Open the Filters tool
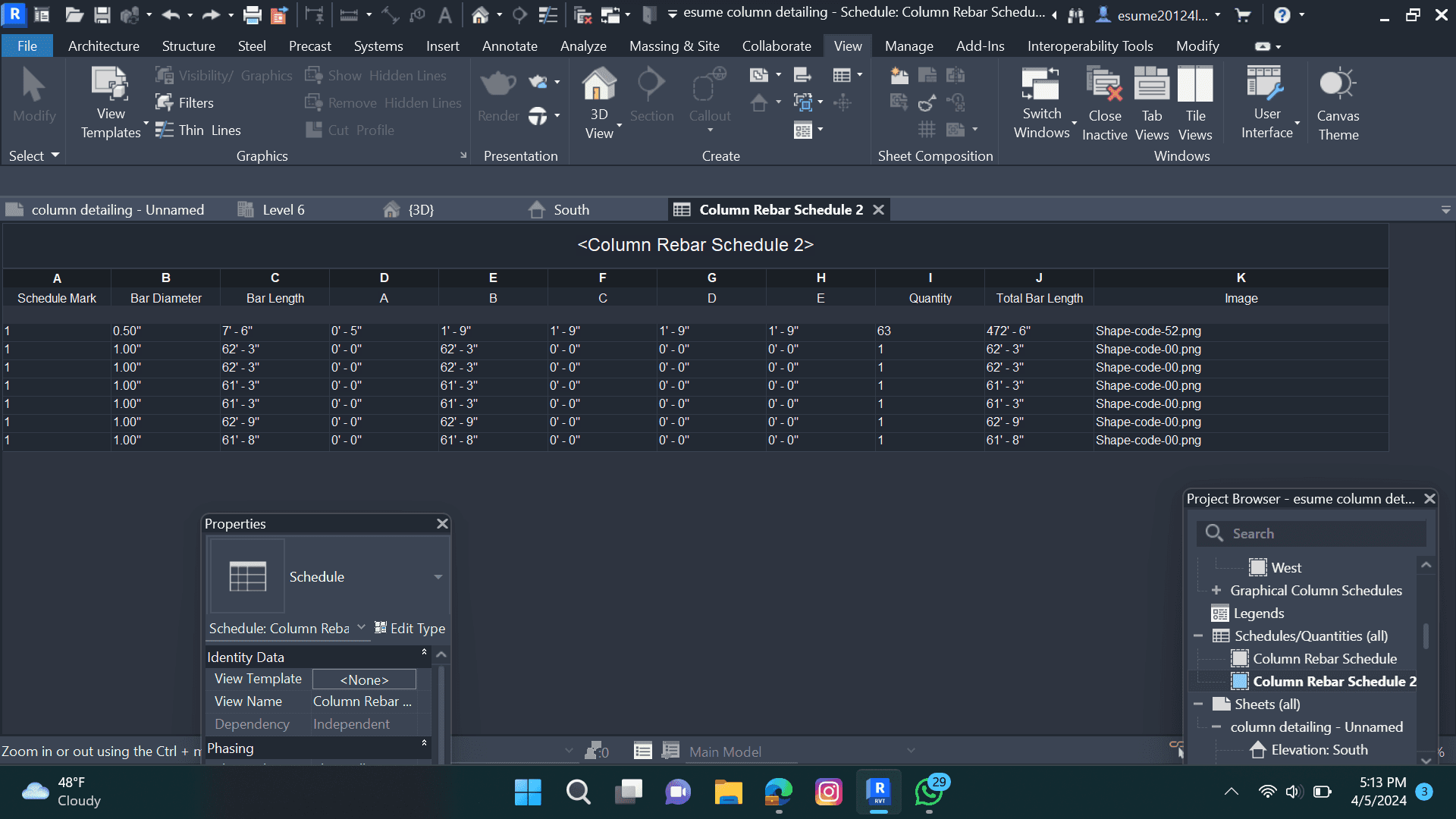This screenshot has width=1456, height=819. coord(185,102)
